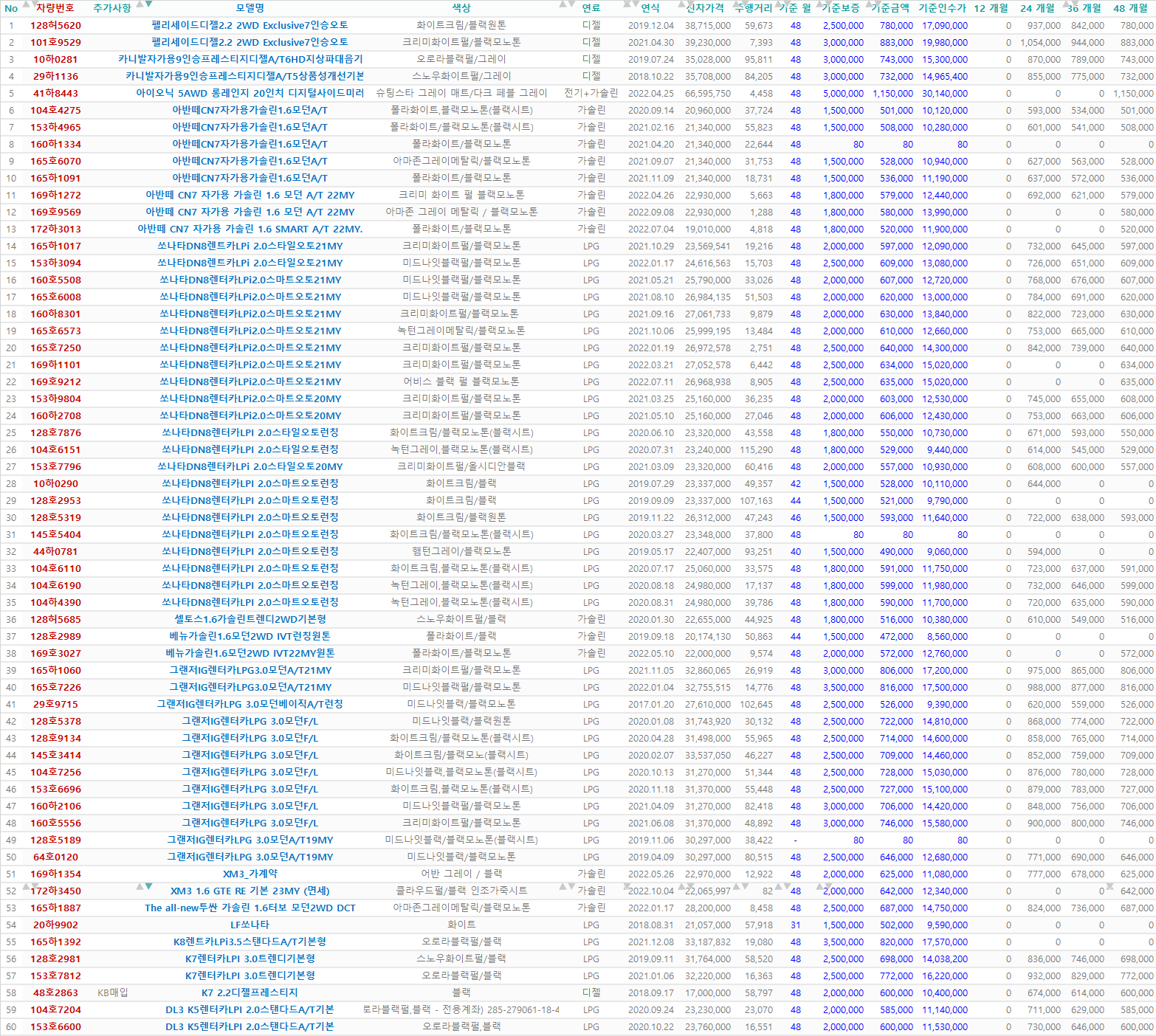This screenshot has height=1036, width=1156.
Task: Click the row number 60 cell
Action: coord(11,1026)
